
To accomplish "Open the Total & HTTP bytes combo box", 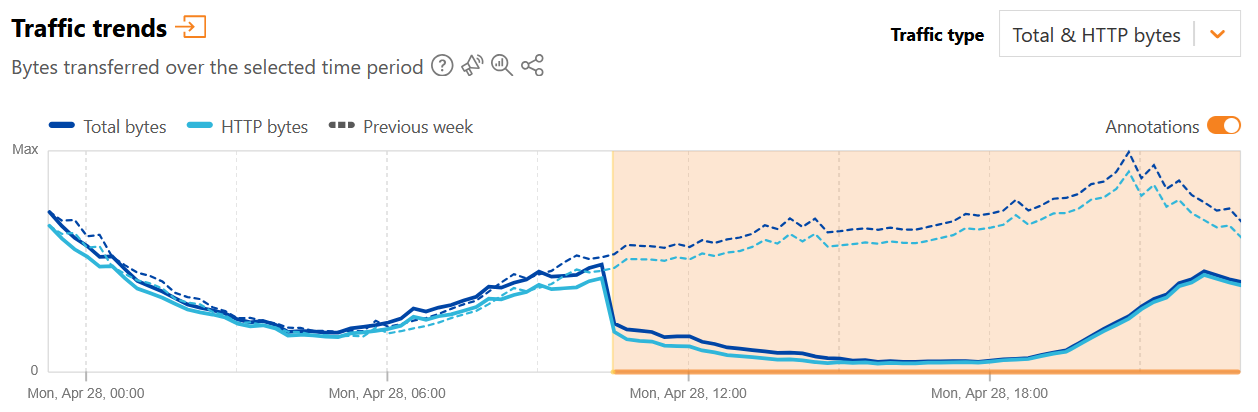I will coord(1096,35).
